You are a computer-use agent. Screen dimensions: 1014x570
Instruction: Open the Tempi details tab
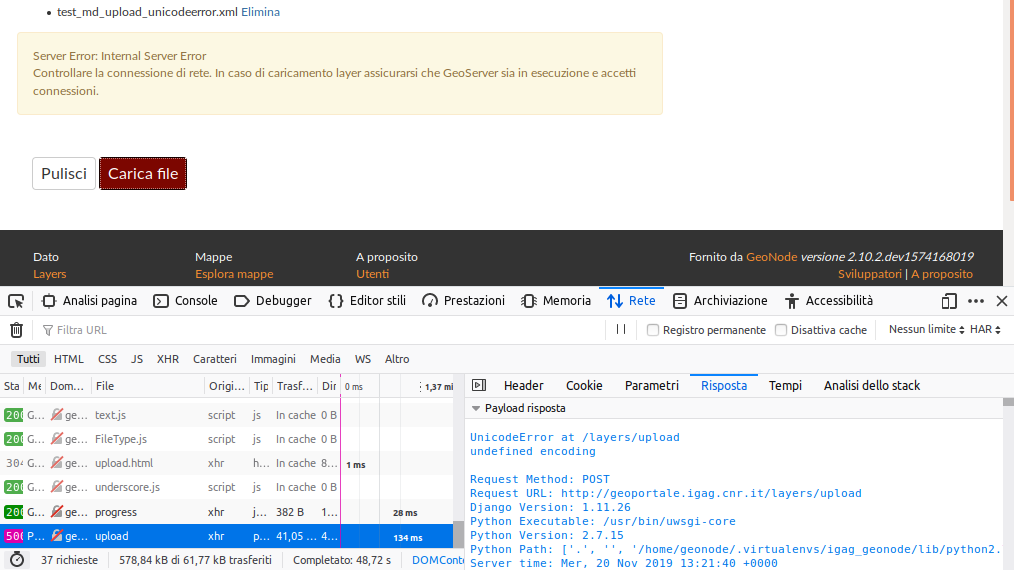[785, 386]
